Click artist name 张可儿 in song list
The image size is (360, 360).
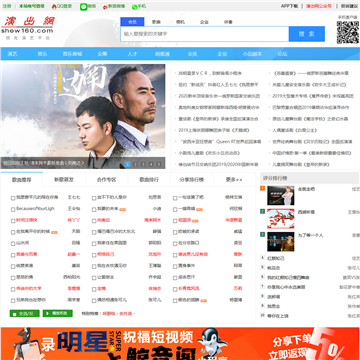click(155, 300)
